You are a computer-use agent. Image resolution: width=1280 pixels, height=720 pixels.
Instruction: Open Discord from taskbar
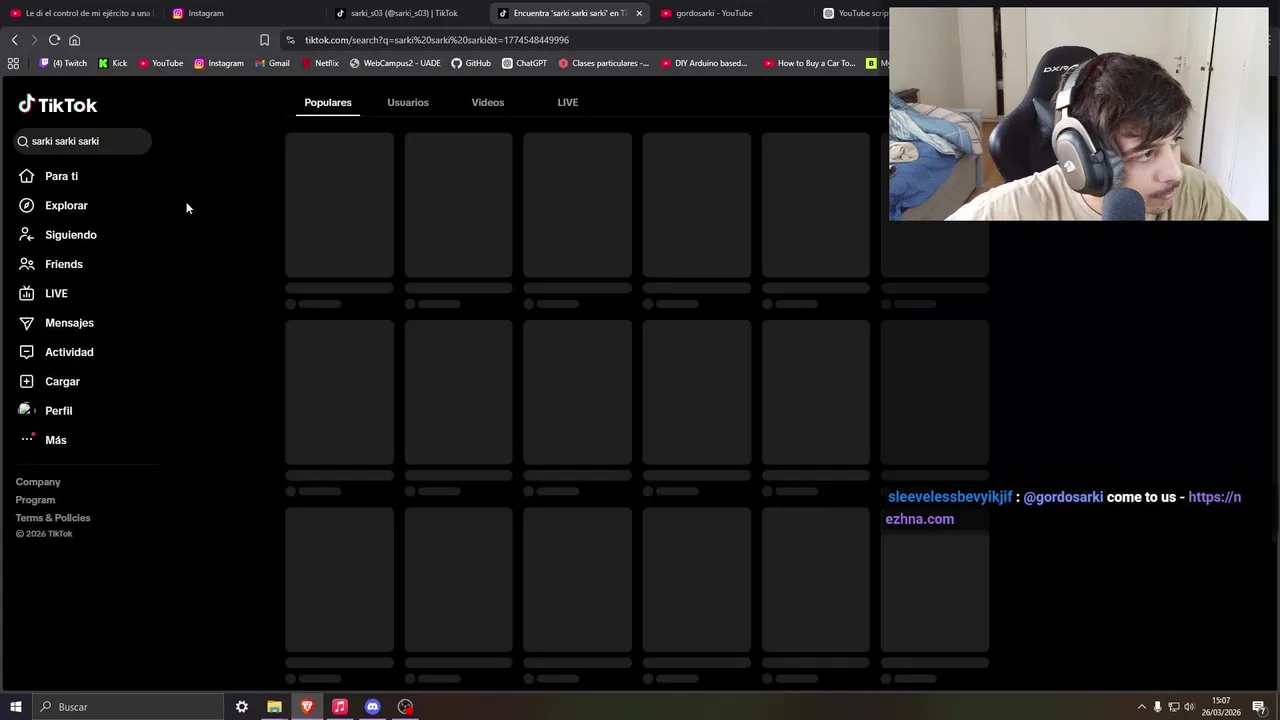[373, 707]
